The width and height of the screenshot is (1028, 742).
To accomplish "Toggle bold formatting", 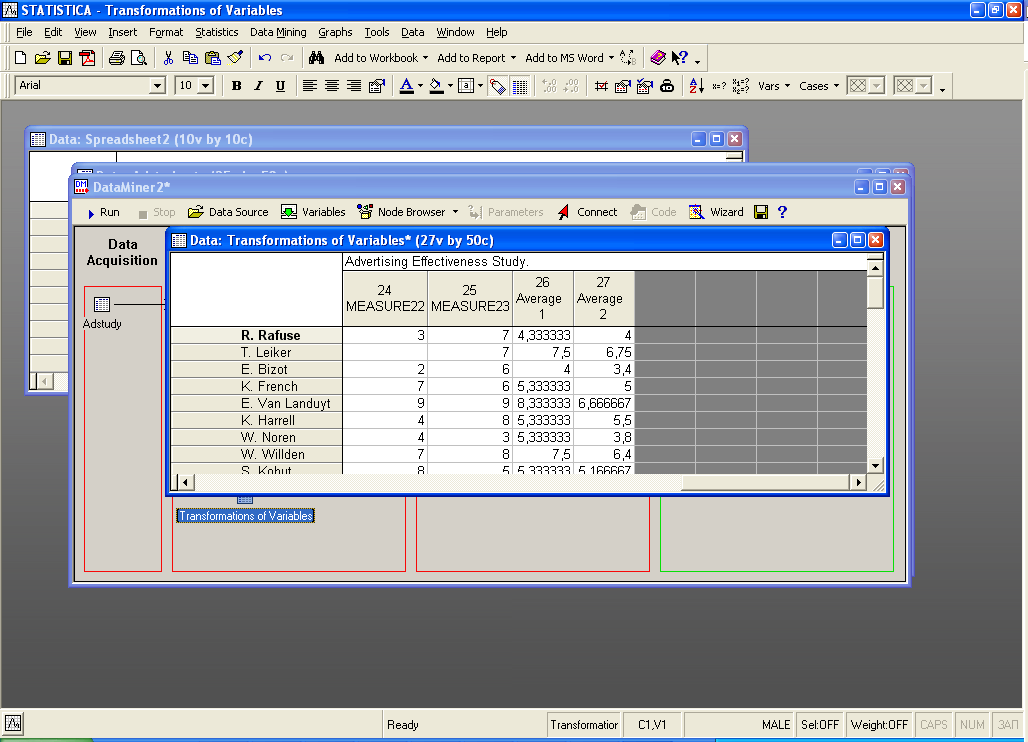I will pos(236,86).
